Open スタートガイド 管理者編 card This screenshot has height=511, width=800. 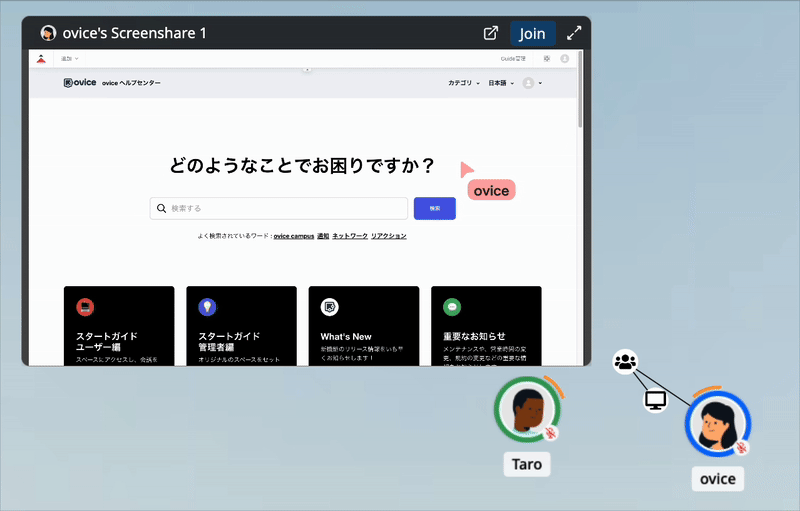coord(241,326)
